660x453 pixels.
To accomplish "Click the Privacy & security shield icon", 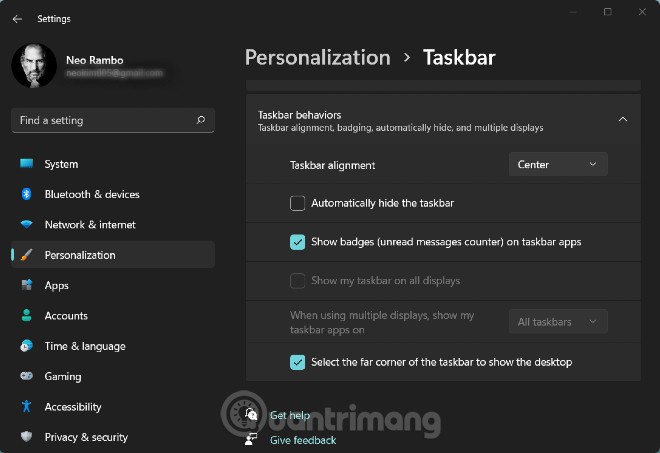I will pos(26,437).
